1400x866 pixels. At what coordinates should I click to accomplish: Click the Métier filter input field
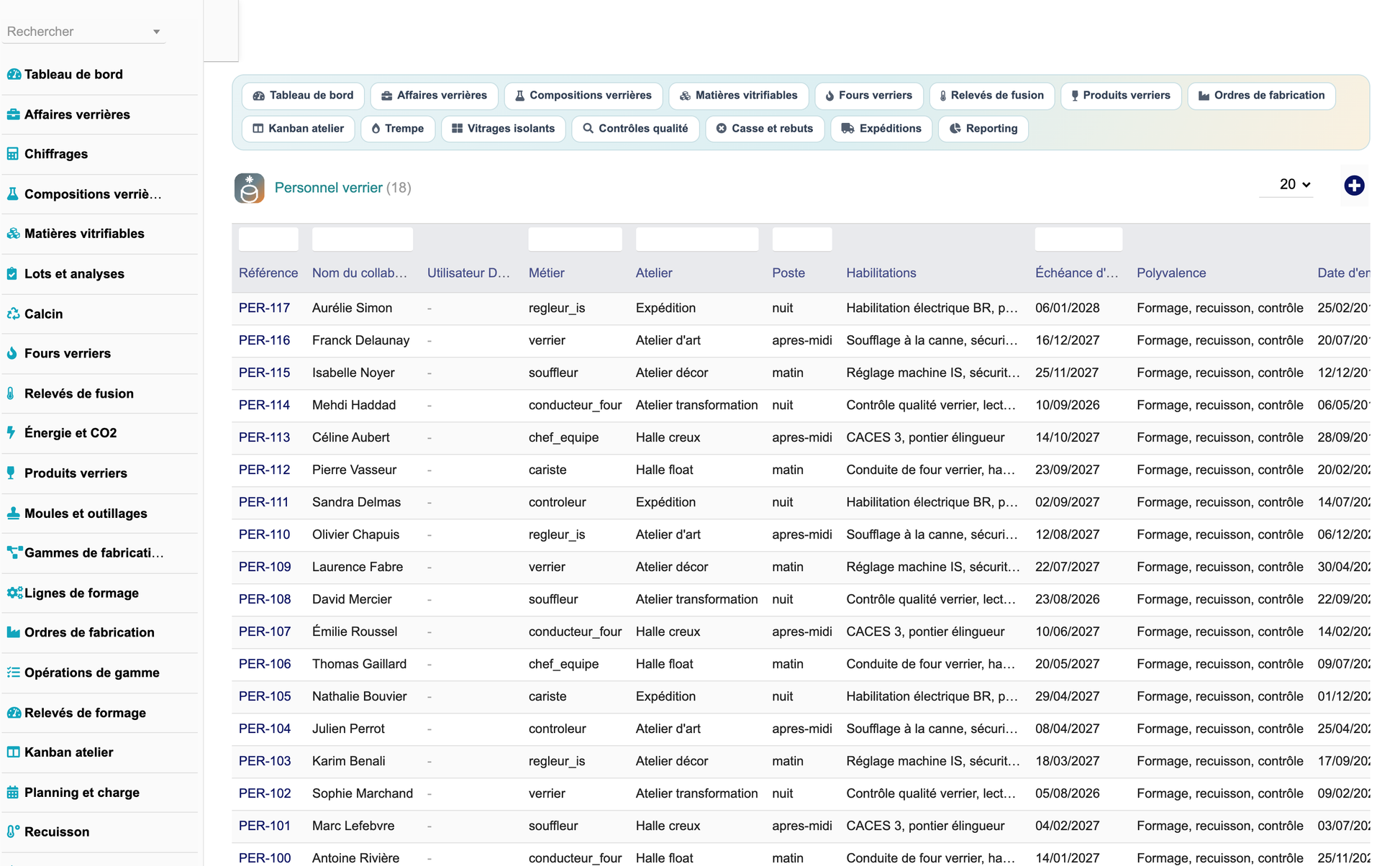(x=575, y=239)
